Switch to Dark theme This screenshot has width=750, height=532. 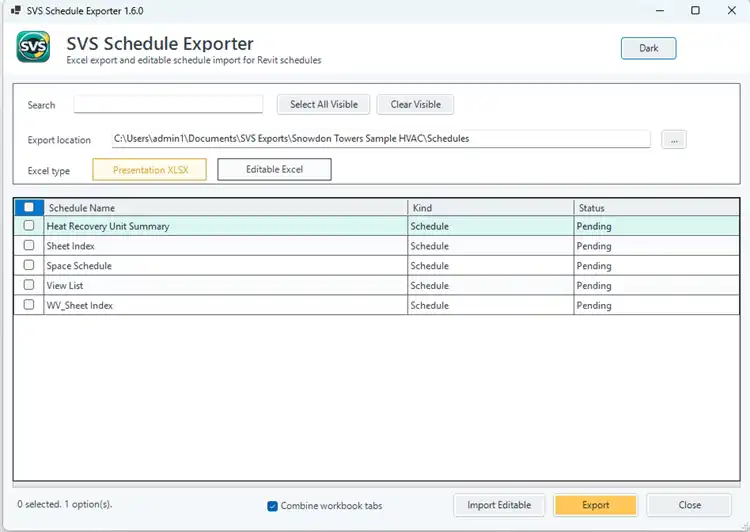(x=648, y=48)
